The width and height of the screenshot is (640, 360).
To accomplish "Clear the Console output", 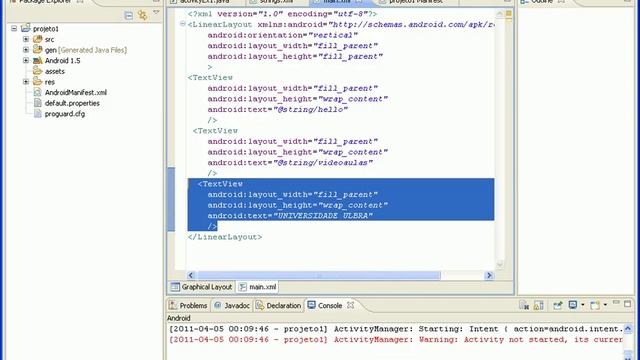I will point(524,305).
